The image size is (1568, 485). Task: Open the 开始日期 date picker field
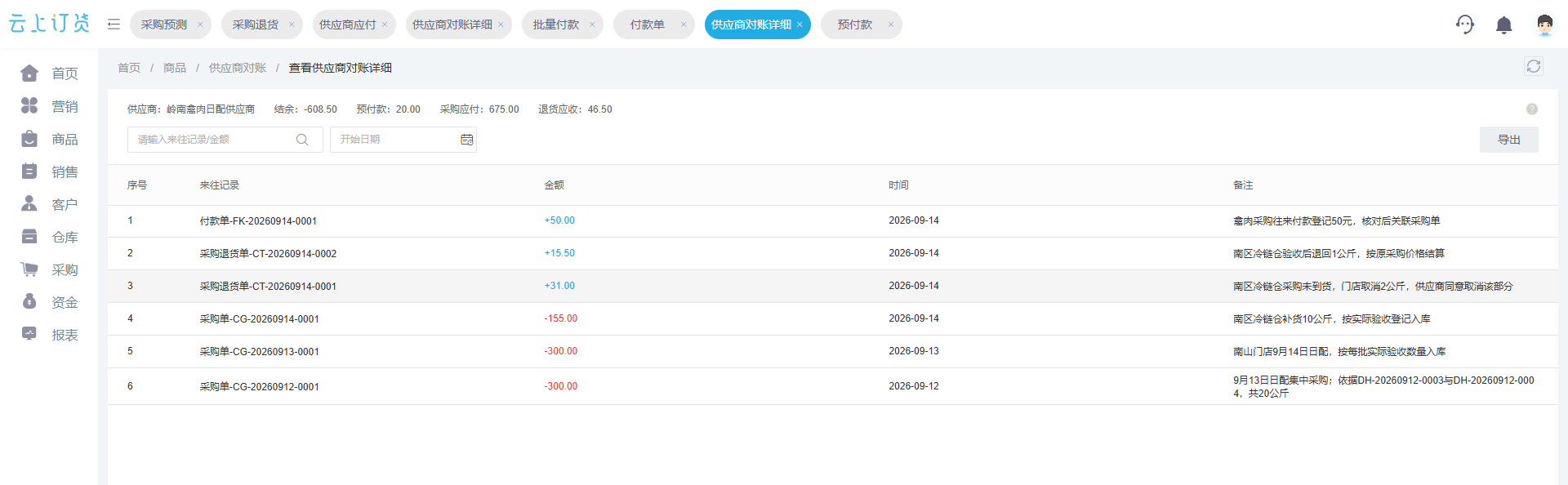point(403,140)
